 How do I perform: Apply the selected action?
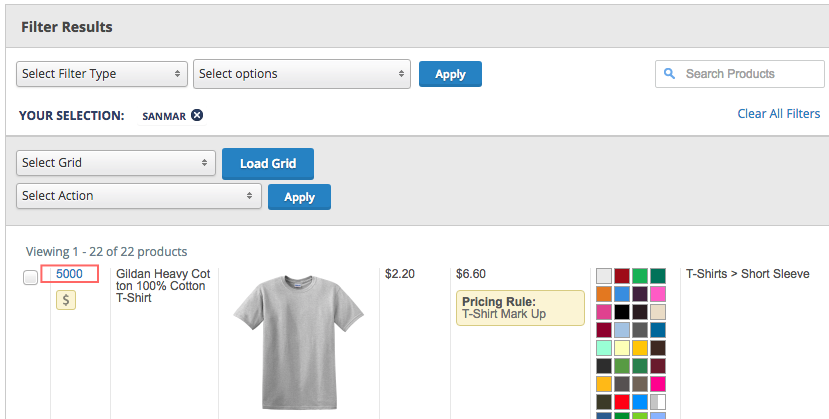point(299,197)
